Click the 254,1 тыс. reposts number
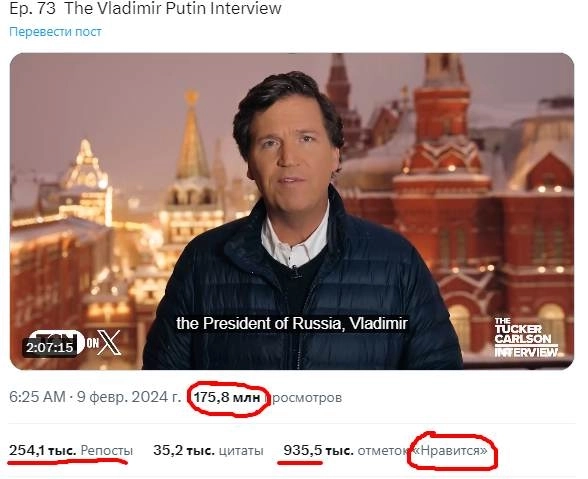 (43, 450)
